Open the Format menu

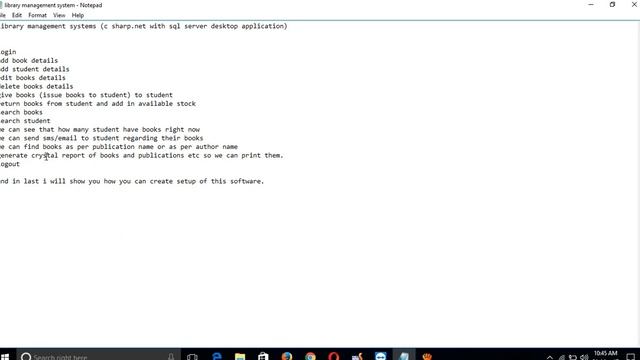click(37, 15)
